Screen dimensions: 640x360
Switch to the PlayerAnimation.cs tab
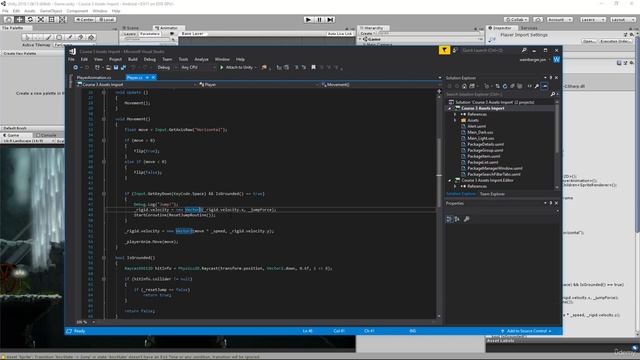[x=94, y=78]
